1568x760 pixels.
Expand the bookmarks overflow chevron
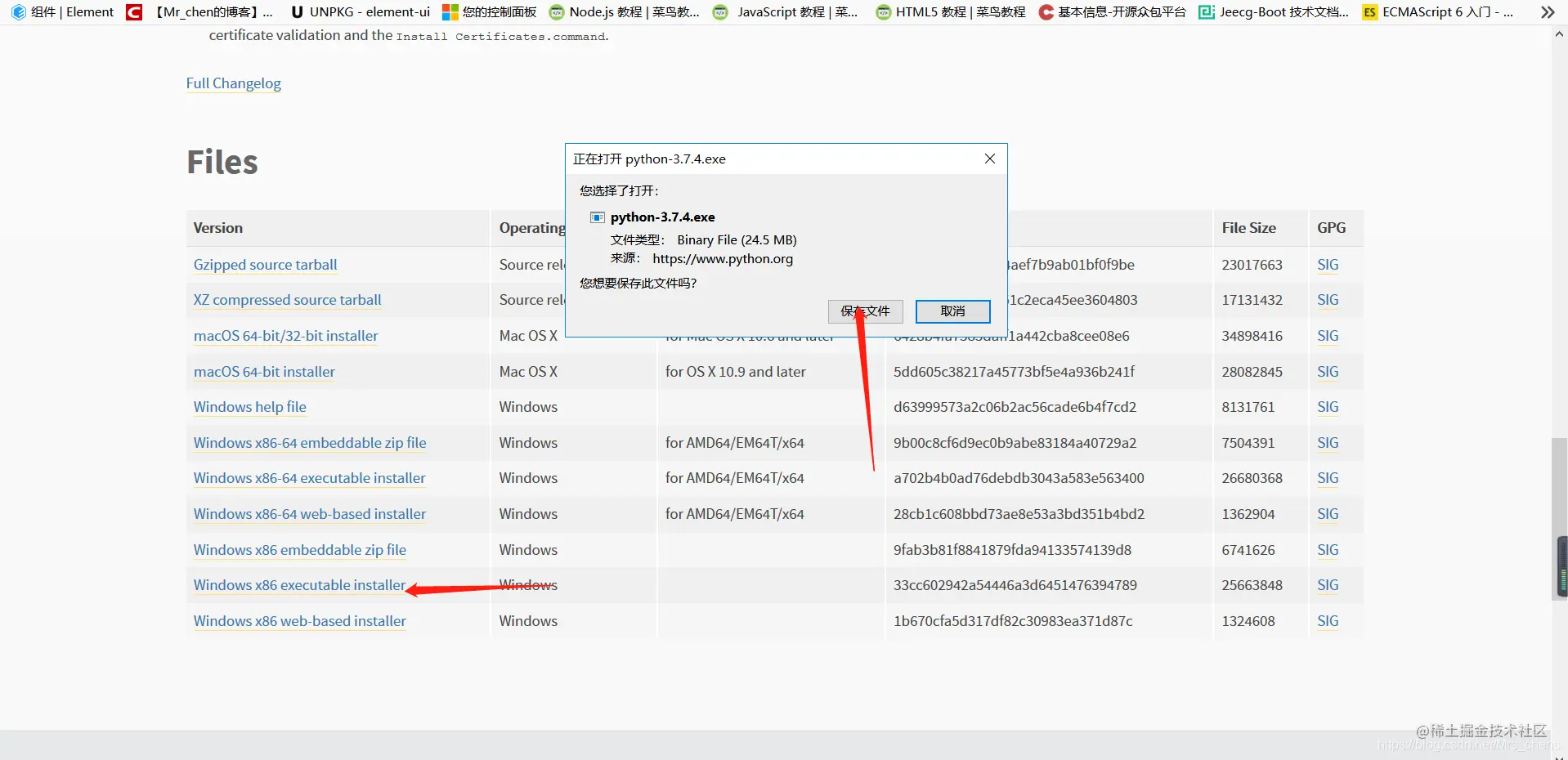pos(1547,12)
